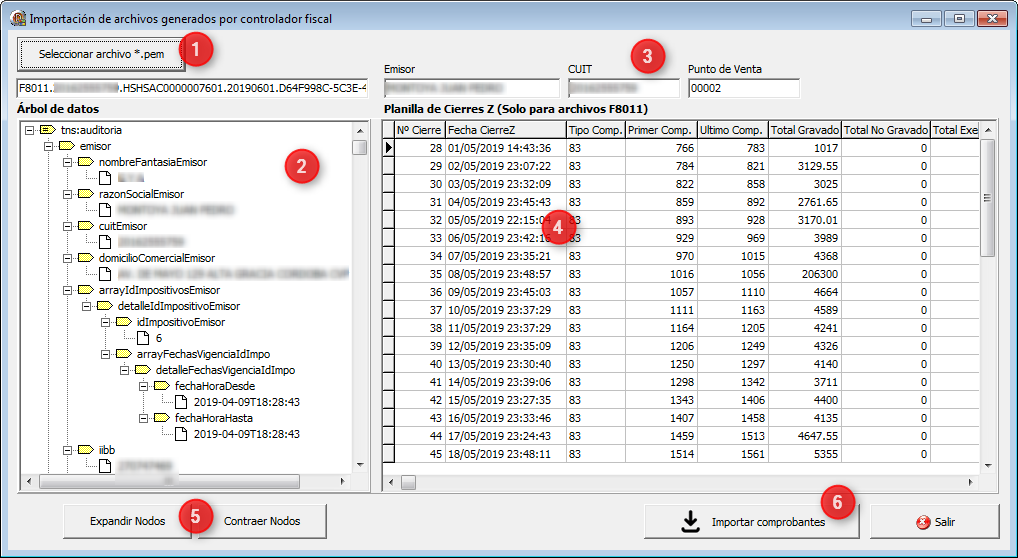1018x558 pixels.
Task: Click the download icon on Importar comprobantes
Action: click(x=689, y=521)
